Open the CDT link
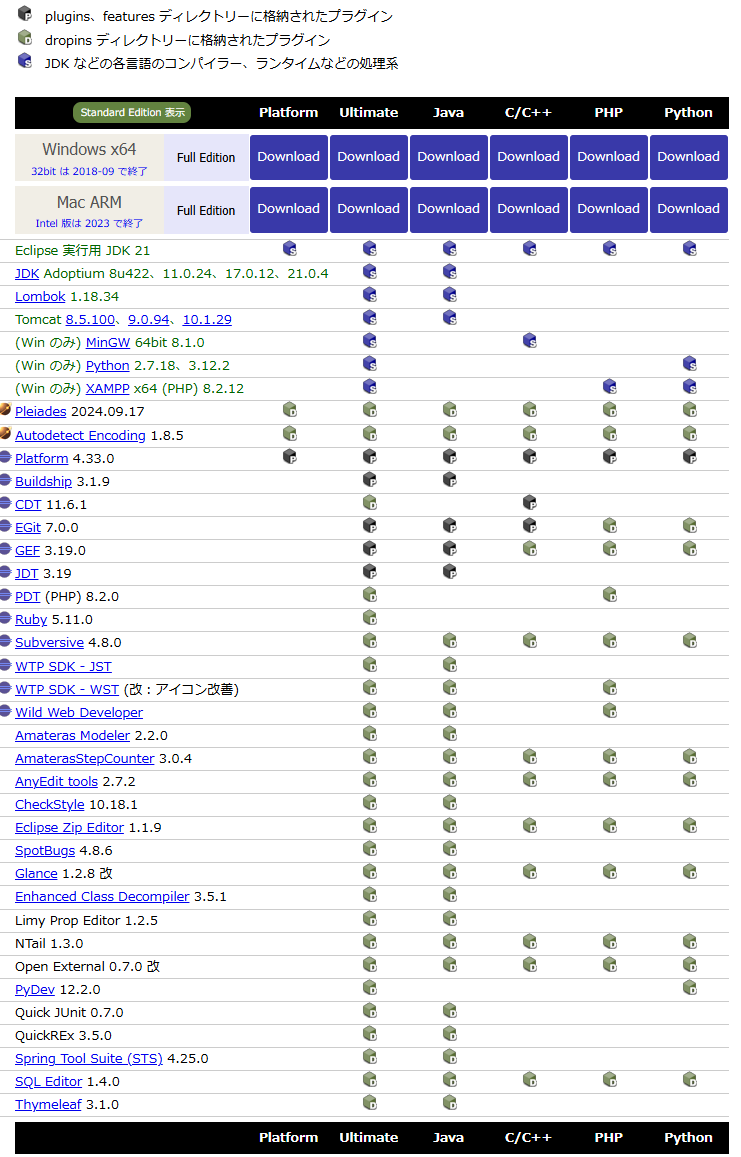 click(28, 505)
